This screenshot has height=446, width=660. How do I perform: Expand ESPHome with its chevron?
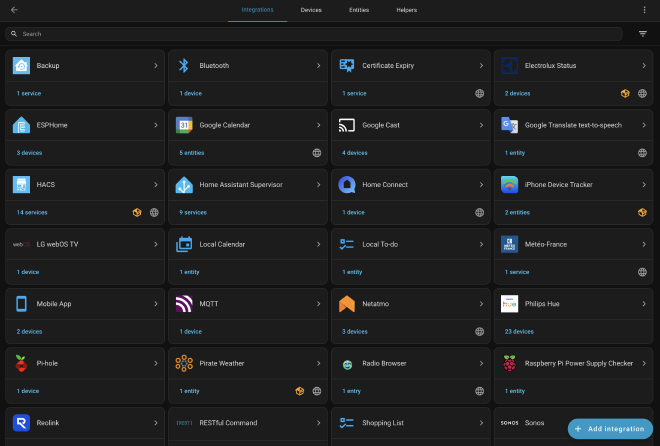[156, 125]
